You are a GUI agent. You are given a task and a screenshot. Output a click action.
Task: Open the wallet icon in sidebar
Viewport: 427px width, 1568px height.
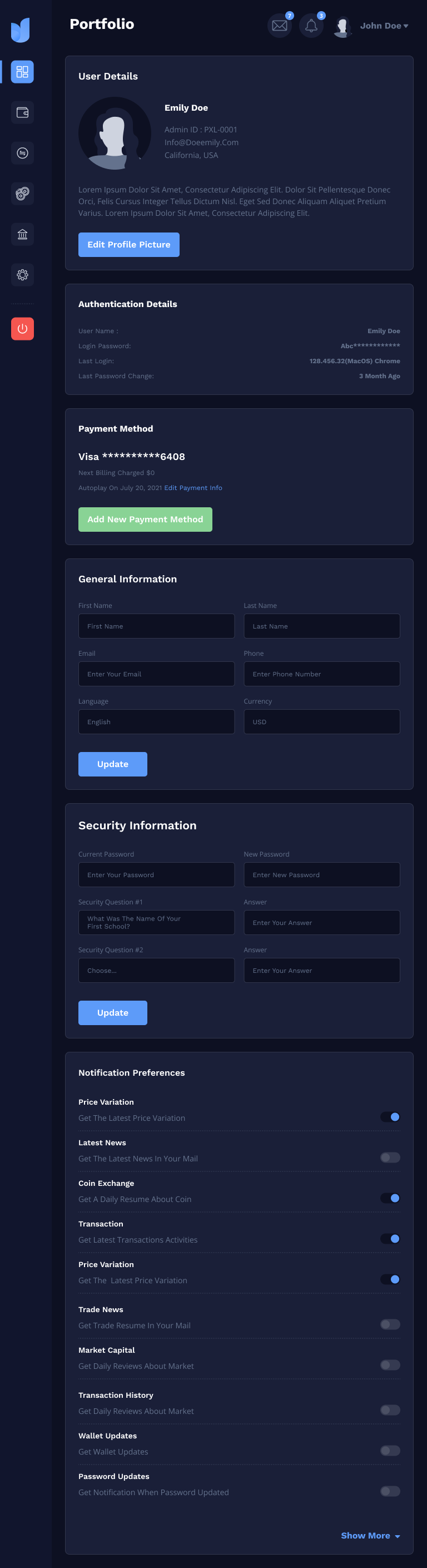coord(22,112)
